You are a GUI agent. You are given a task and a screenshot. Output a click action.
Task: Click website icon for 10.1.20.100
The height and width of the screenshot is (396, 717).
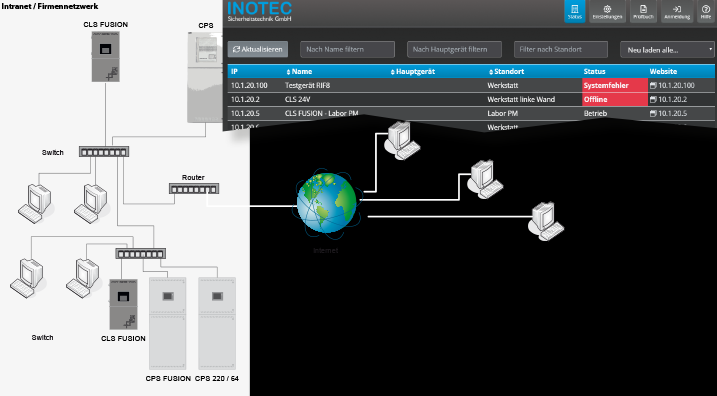(x=653, y=86)
